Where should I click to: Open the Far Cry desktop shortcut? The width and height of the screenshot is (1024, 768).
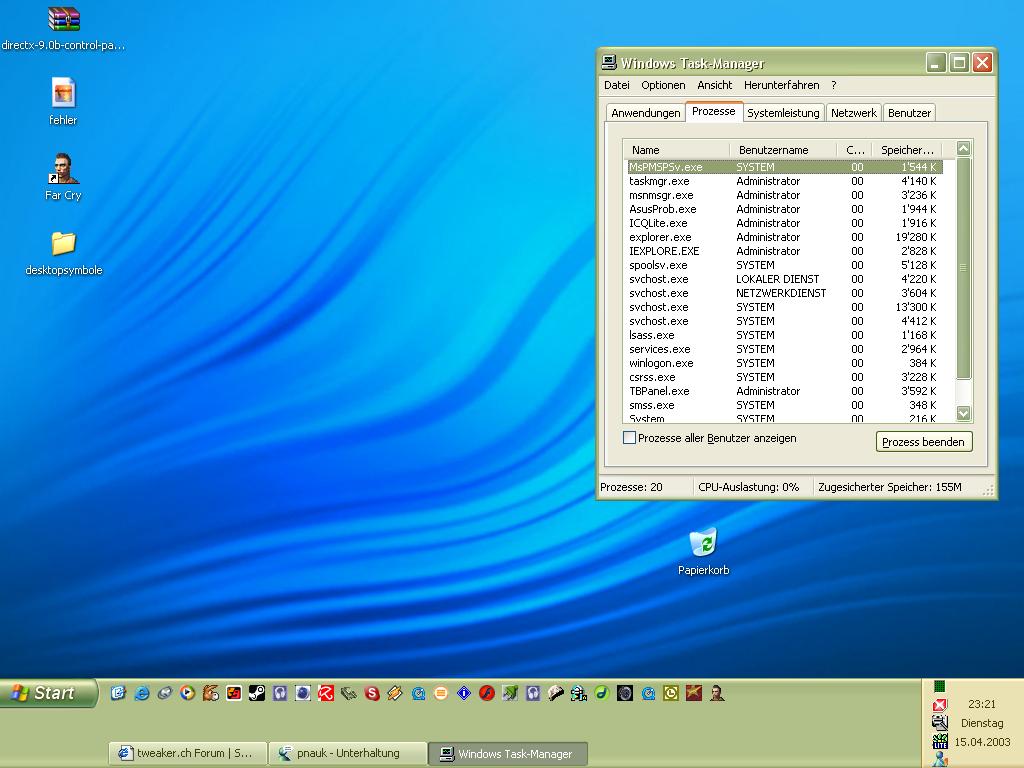click(63, 170)
